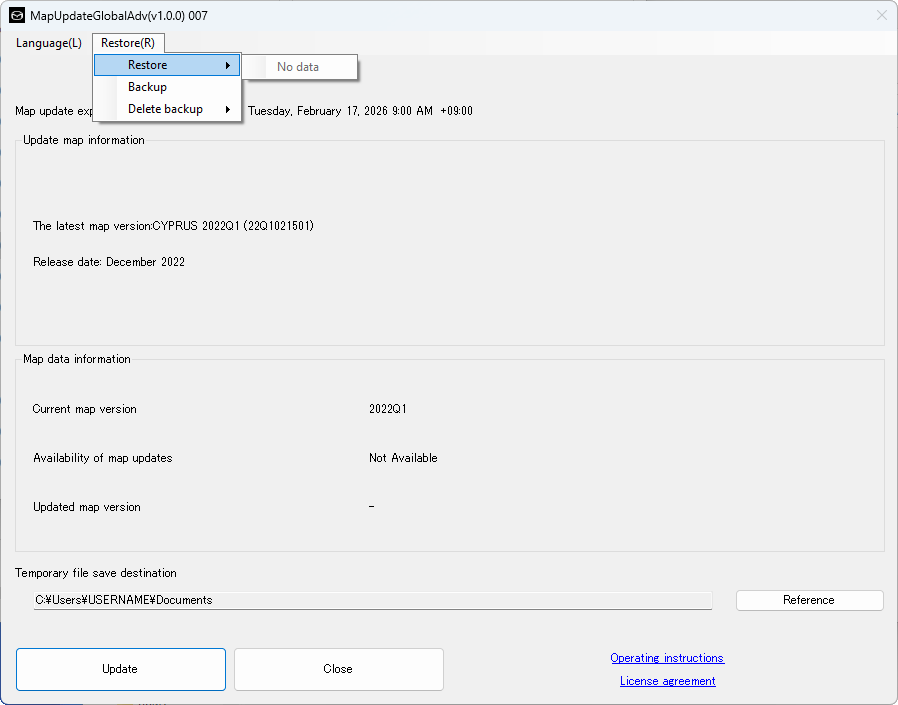Expand the Delete backup submenu arrow
This screenshot has width=898, height=705.
(x=228, y=109)
